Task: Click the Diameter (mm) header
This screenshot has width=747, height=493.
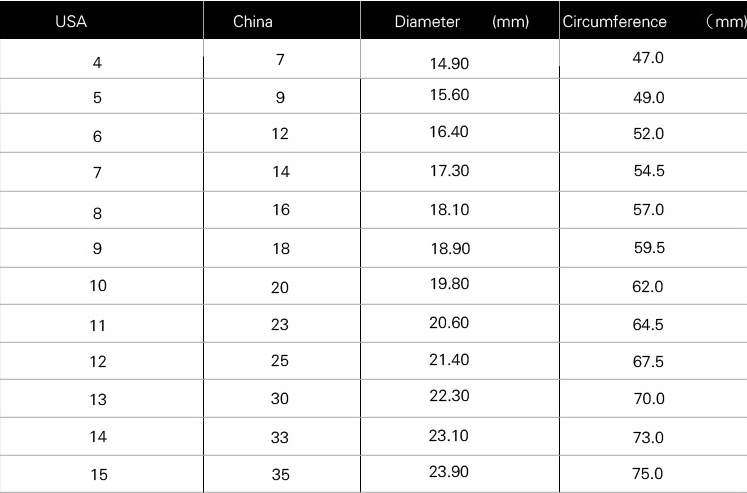Action: click(461, 21)
